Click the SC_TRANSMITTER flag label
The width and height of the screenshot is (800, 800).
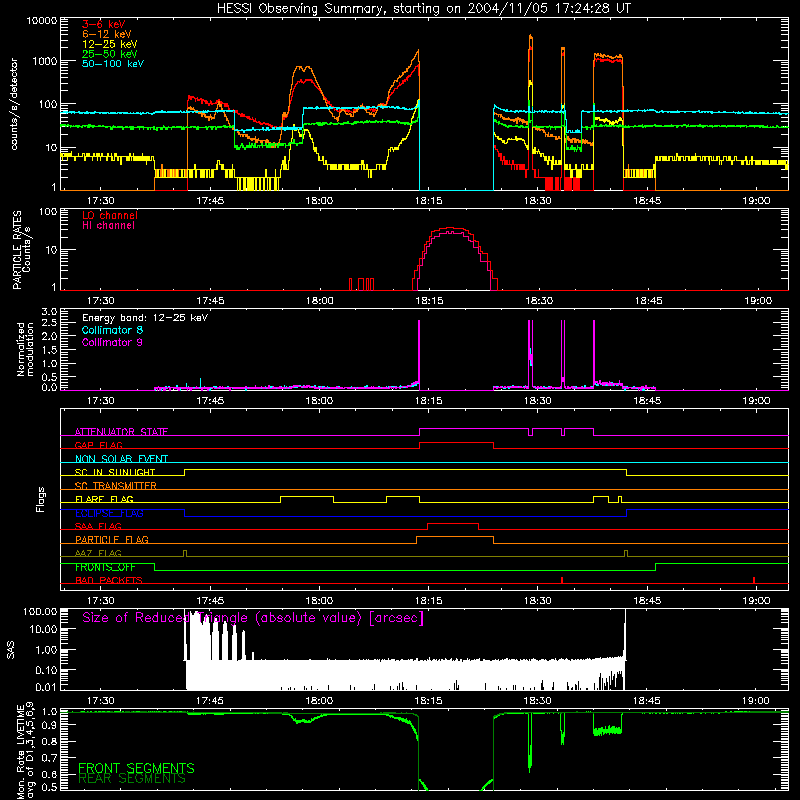(x=116, y=486)
